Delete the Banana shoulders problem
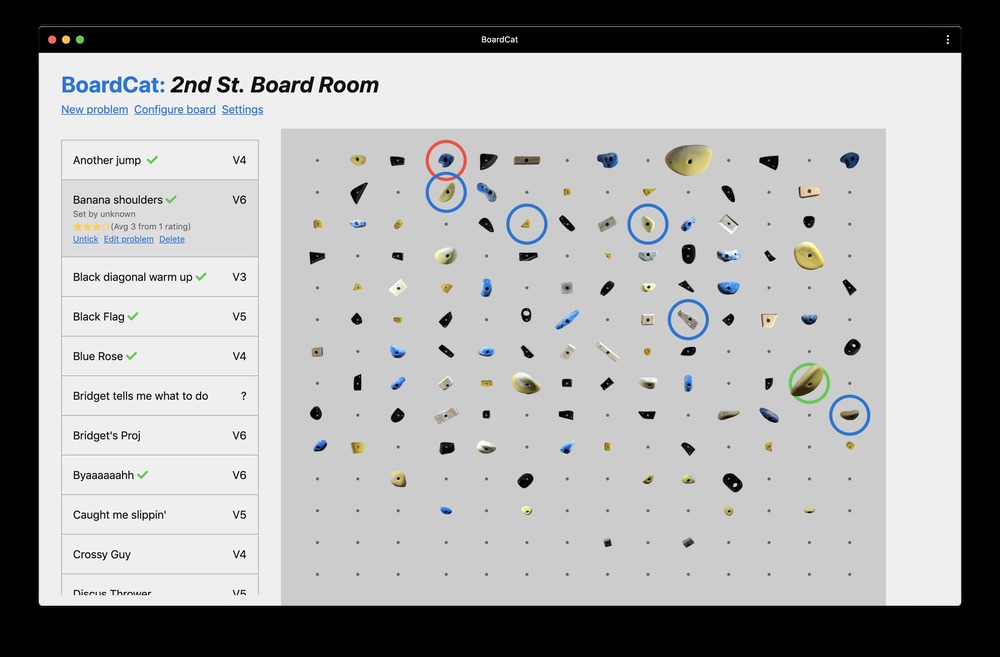 172,239
